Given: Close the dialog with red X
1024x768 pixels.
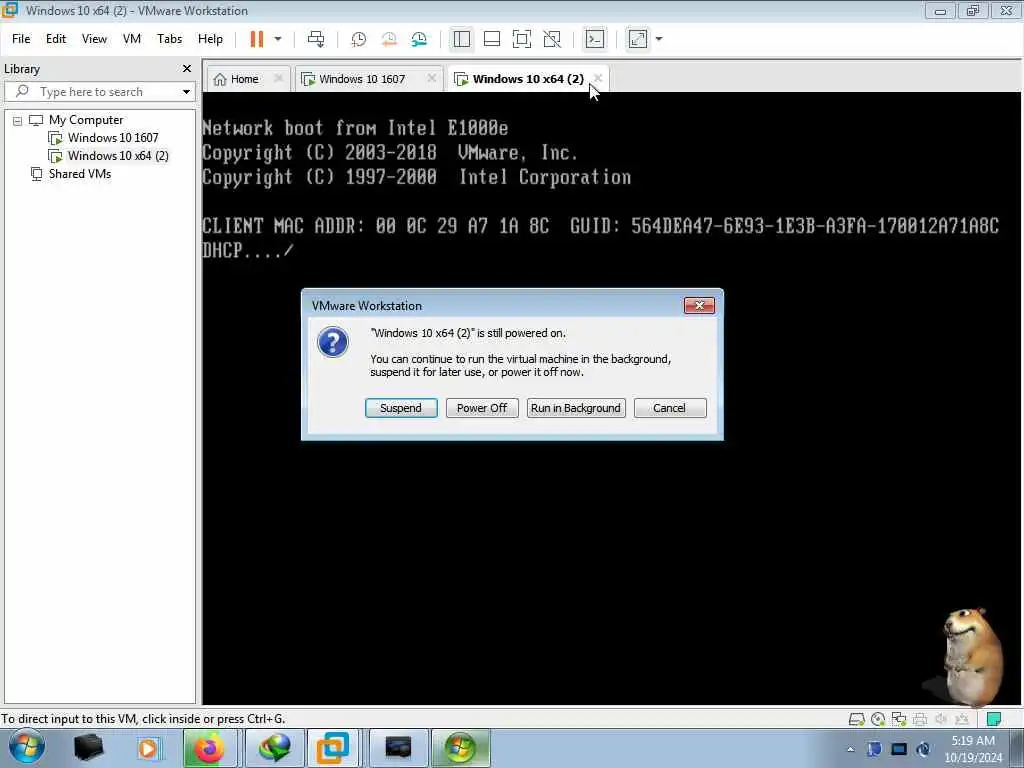Looking at the screenshot, I should 699,306.
